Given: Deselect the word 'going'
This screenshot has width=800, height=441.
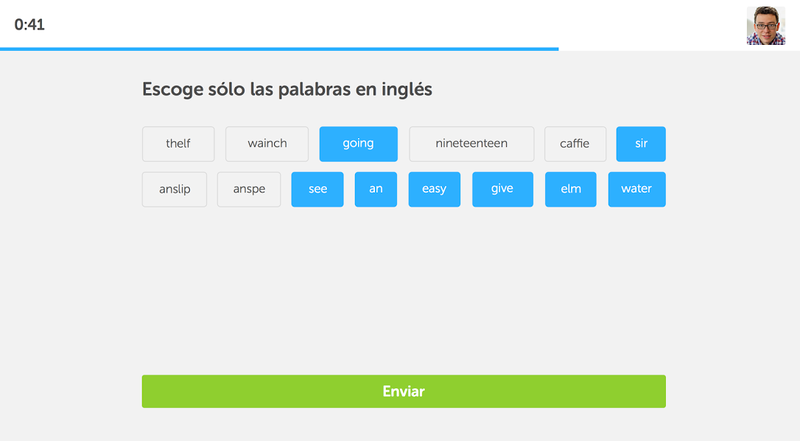Looking at the screenshot, I should click(358, 144).
